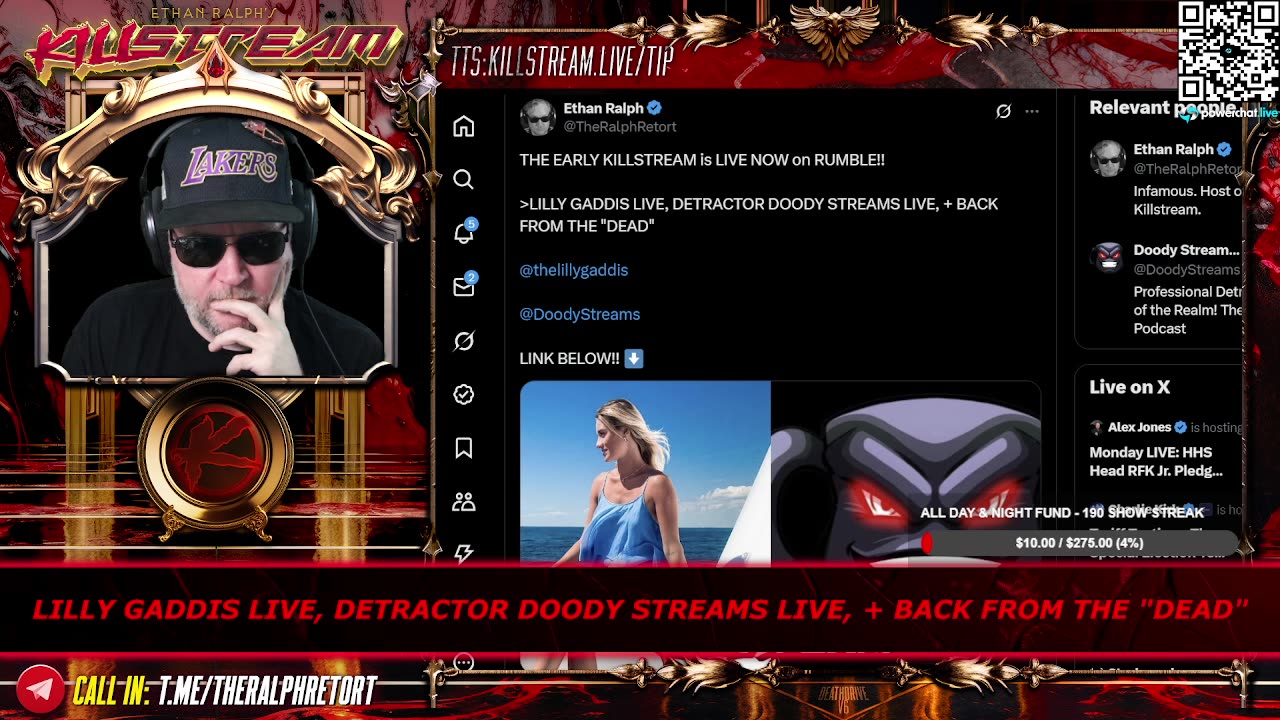Open the Grok icon in sidebar
The image size is (1280, 720).
463,341
